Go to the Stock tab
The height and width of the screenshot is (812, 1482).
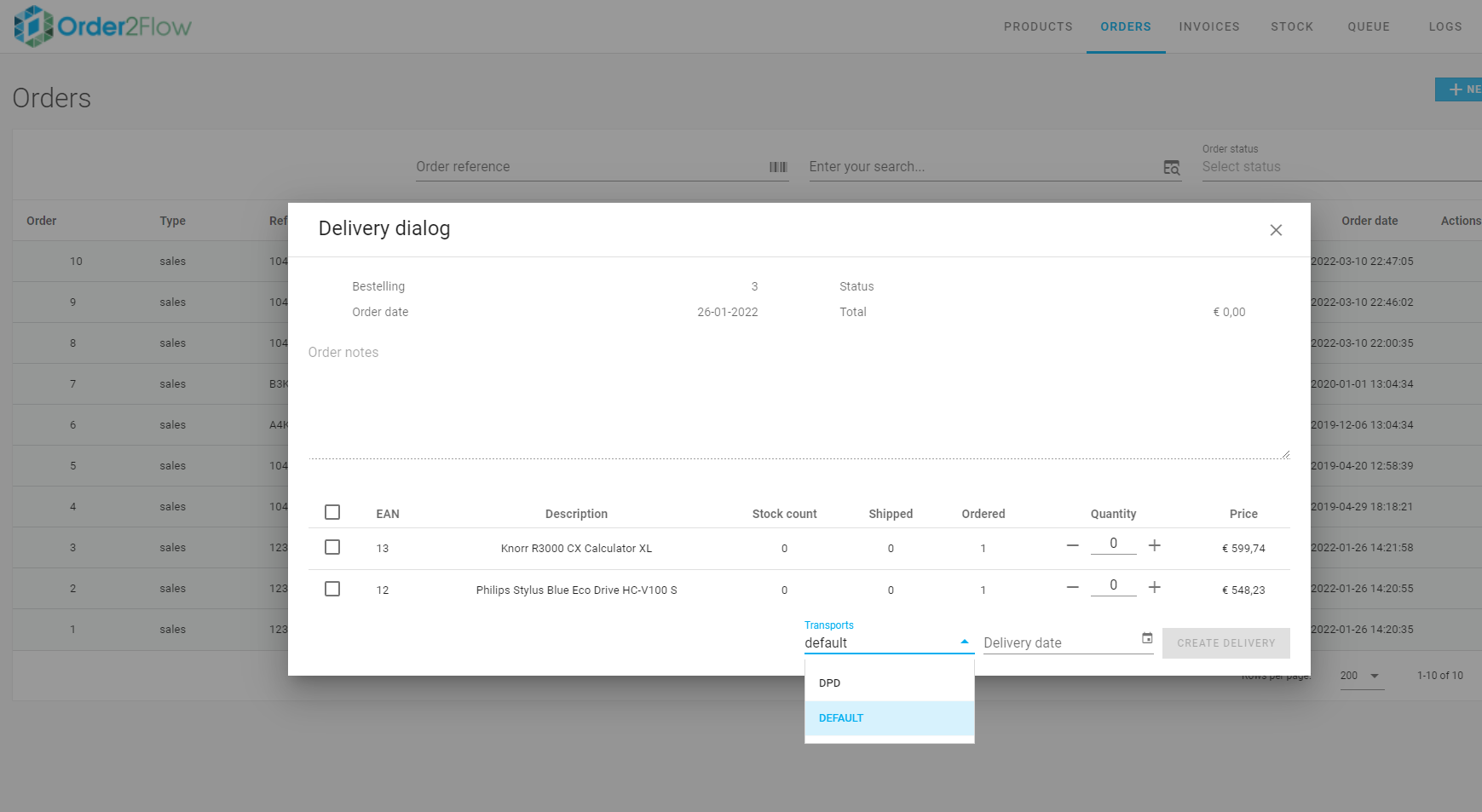[x=1292, y=26]
